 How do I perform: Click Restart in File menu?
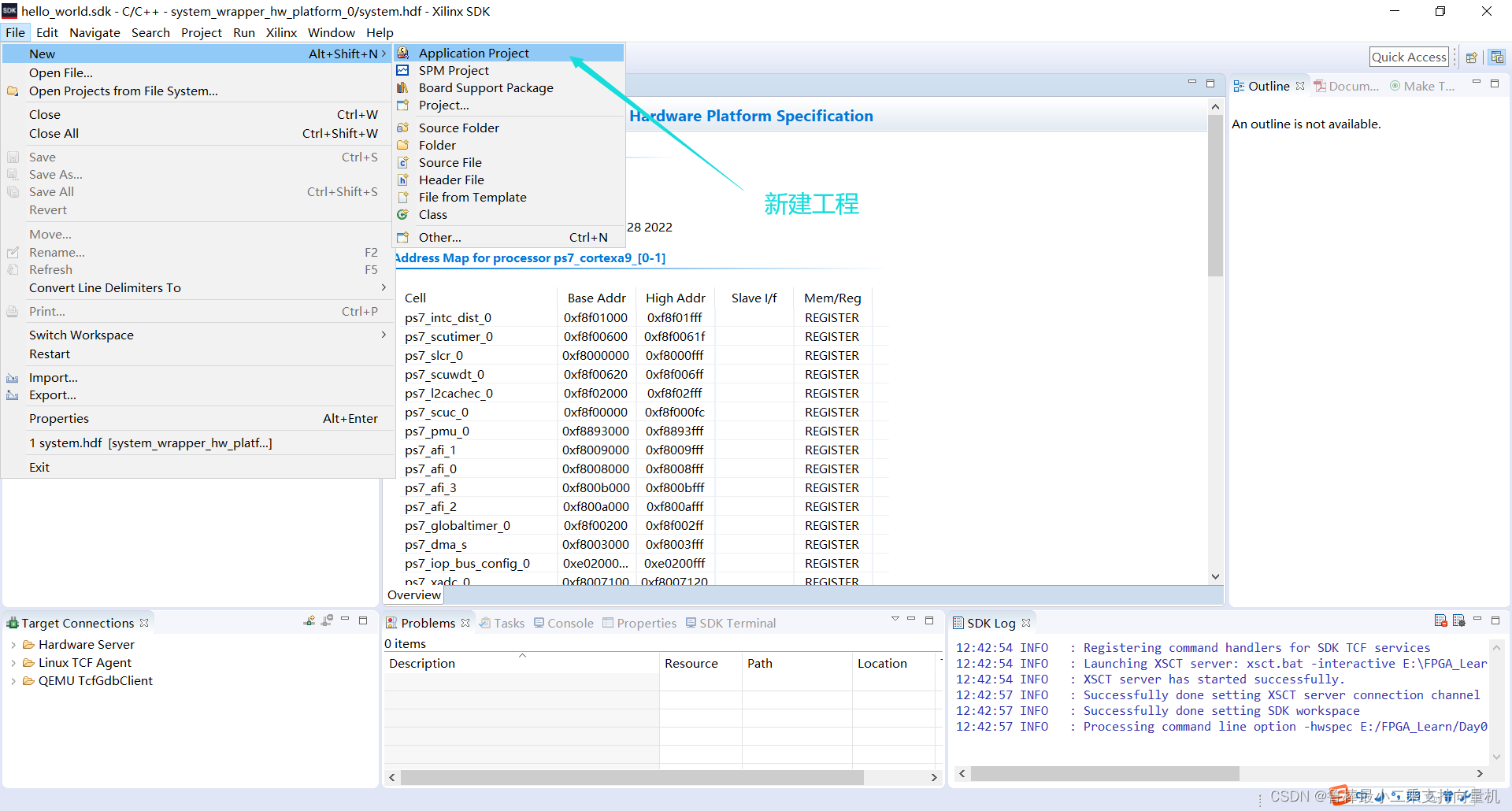click(x=198, y=354)
